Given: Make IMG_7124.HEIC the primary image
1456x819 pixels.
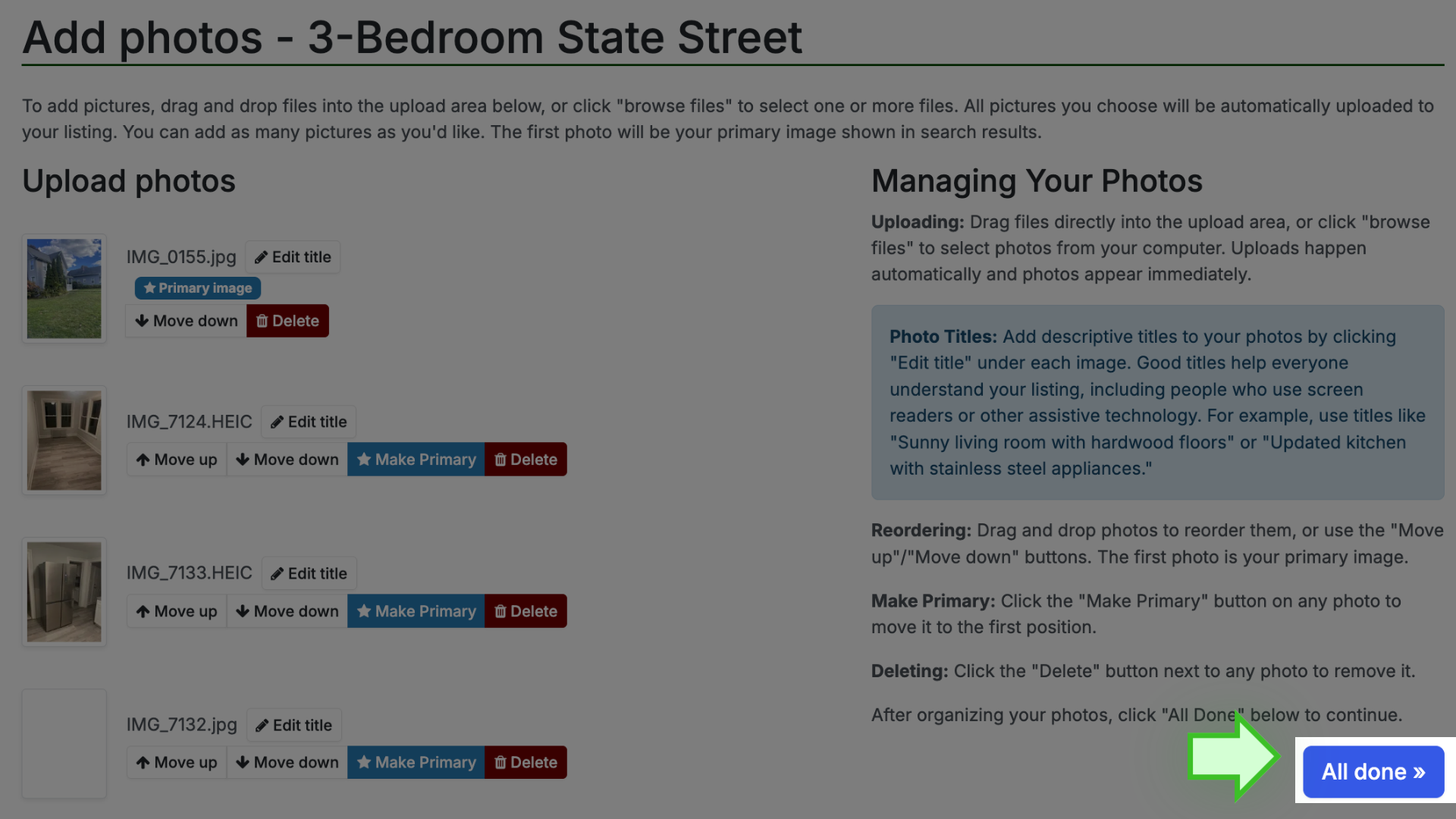Looking at the screenshot, I should (x=416, y=460).
